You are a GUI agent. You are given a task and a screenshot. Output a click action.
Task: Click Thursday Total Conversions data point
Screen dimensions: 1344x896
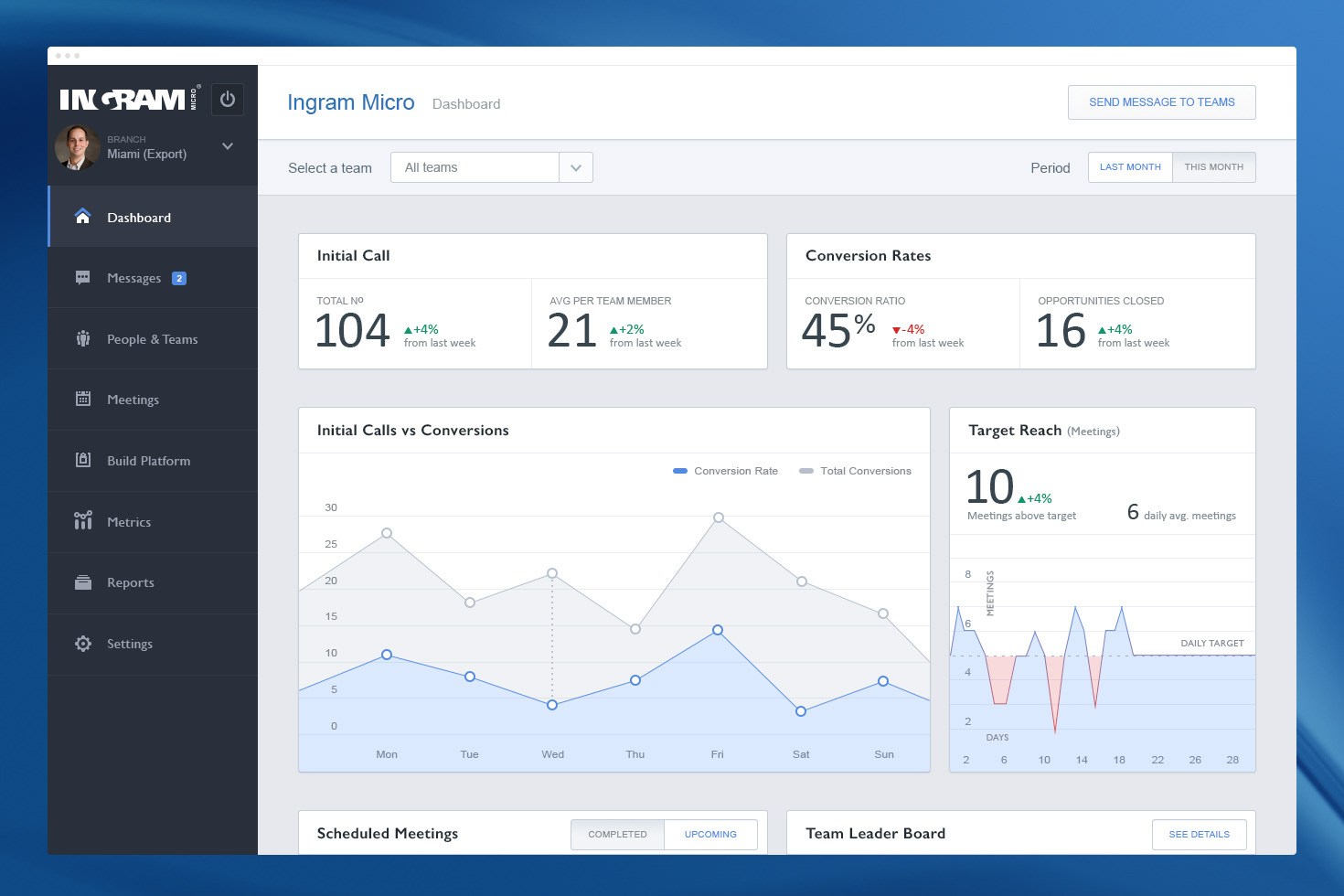pos(635,629)
